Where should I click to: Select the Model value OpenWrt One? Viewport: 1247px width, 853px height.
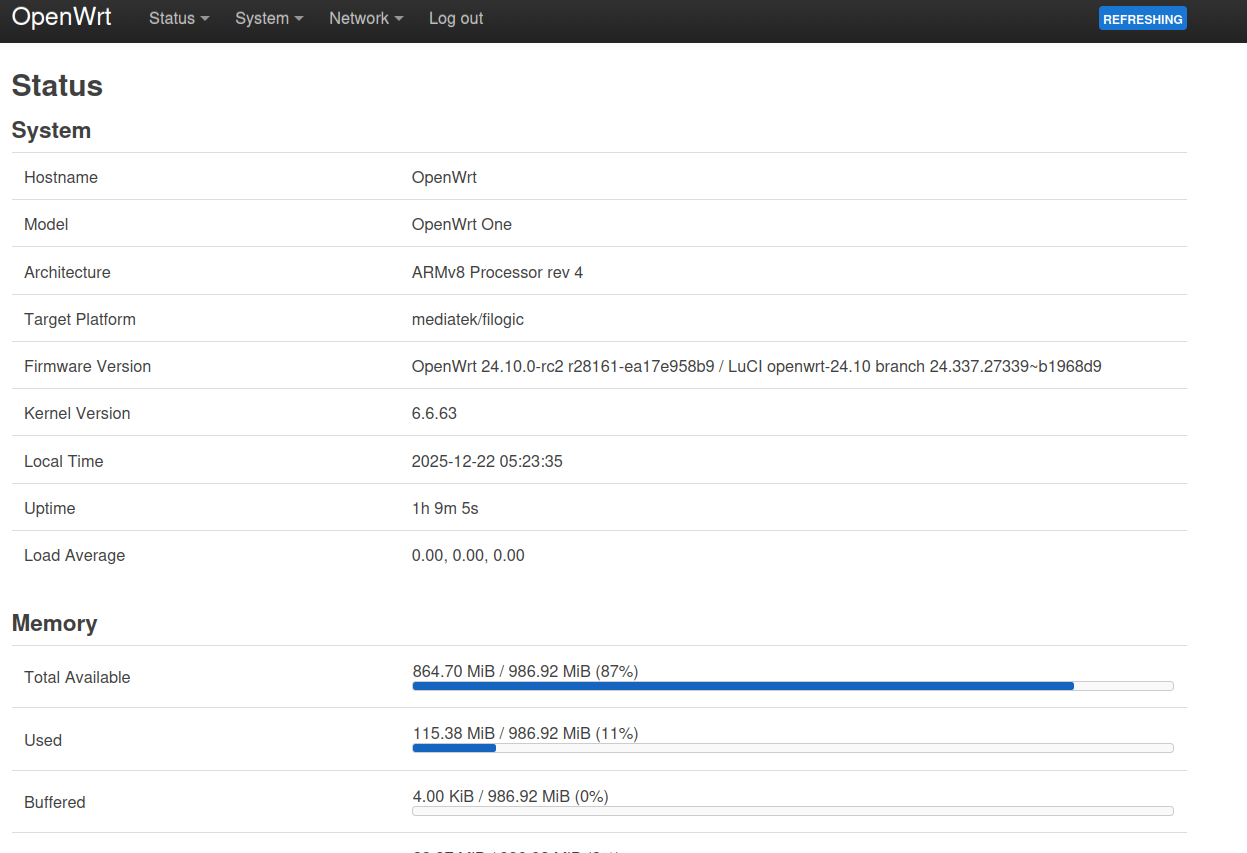(x=461, y=225)
